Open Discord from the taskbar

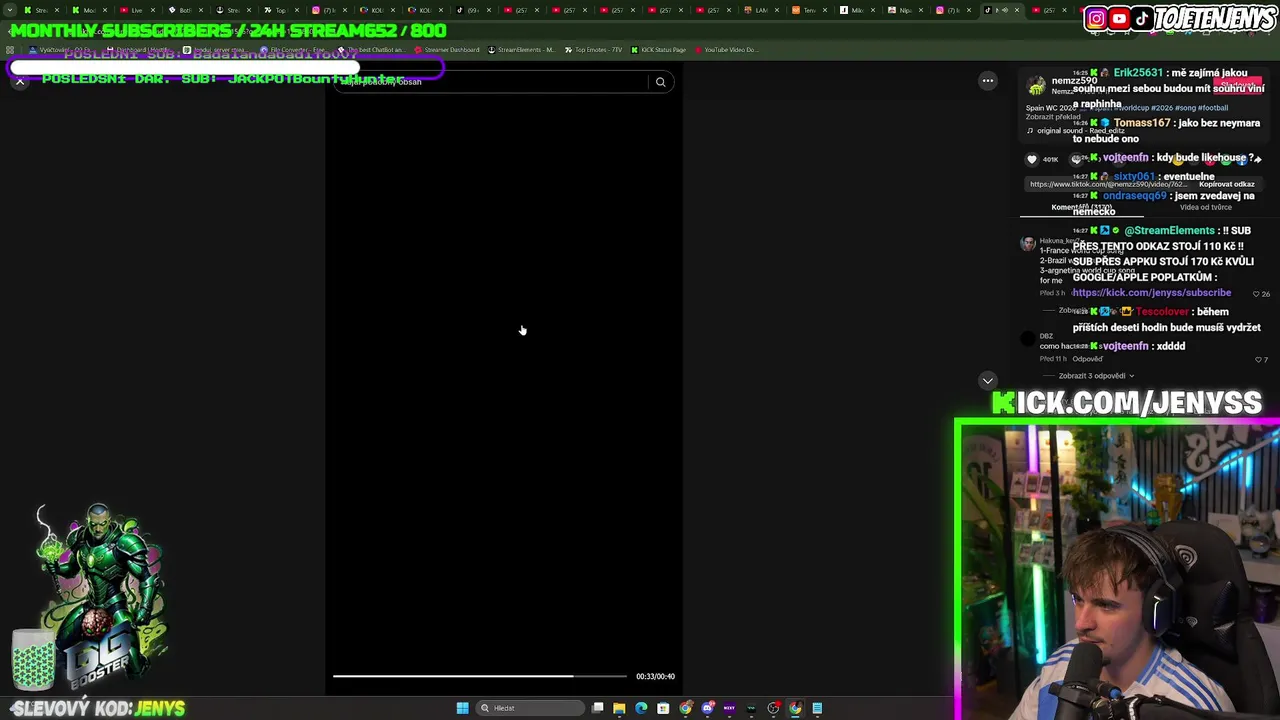(x=708, y=708)
